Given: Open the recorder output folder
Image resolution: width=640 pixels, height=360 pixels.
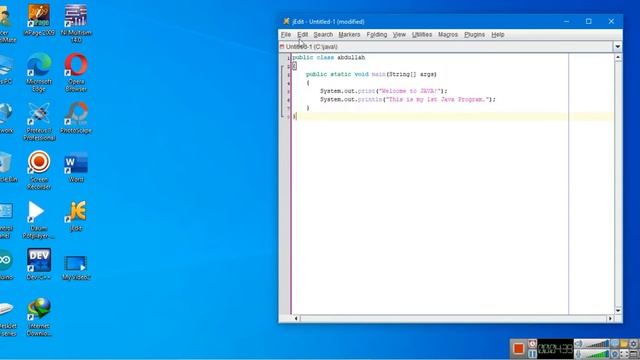Looking at the screenshot, I should point(624,344).
